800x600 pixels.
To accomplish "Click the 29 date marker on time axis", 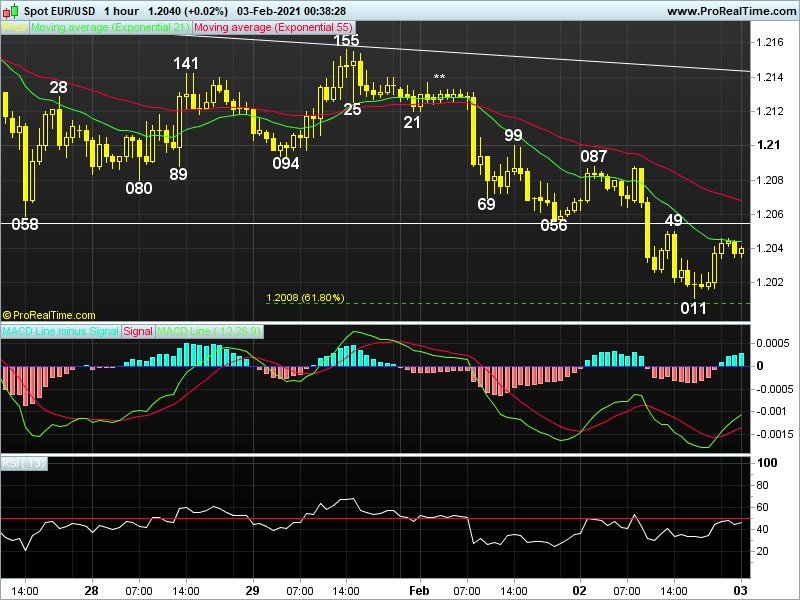I will [x=253, y=589].
